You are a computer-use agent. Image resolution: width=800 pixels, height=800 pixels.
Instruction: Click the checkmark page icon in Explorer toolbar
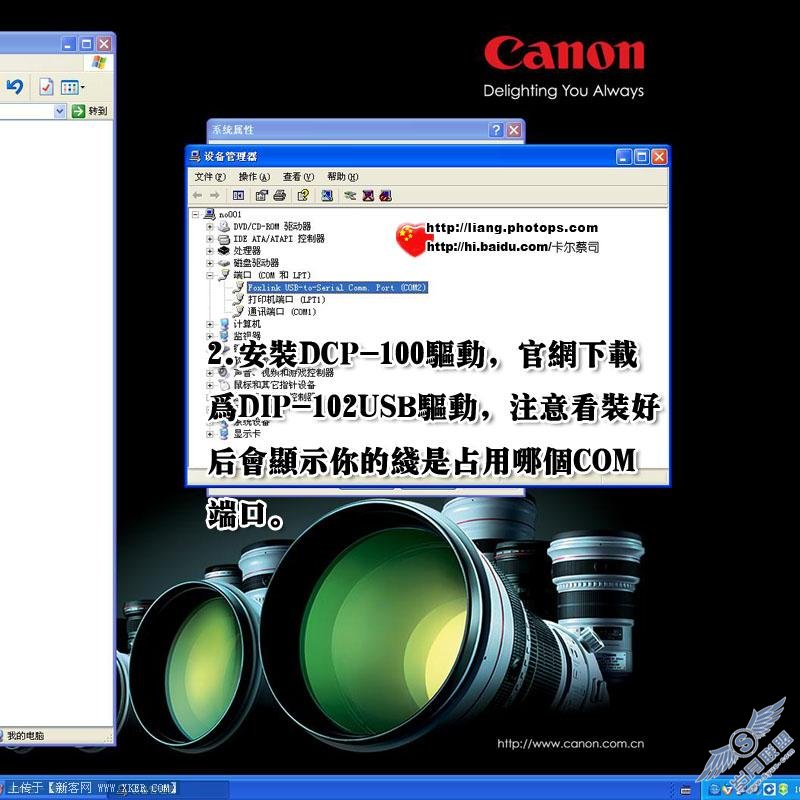pos(46,87)
